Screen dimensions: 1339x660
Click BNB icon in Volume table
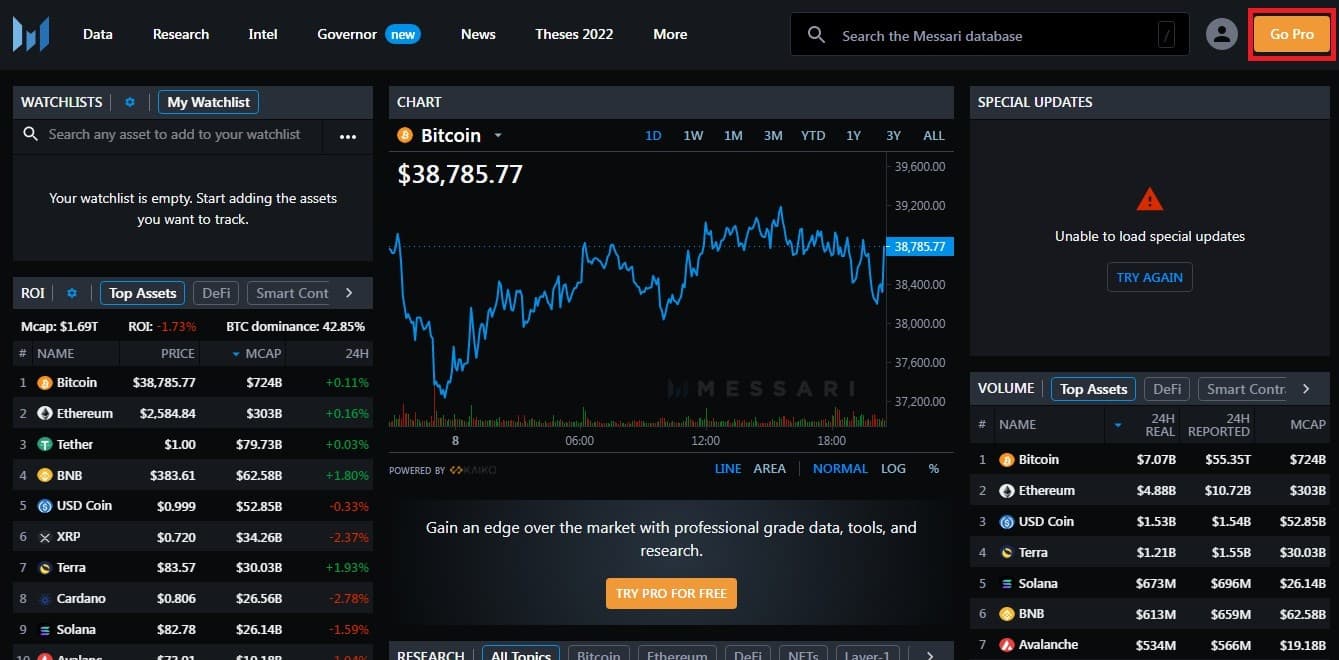(1007, 614)
